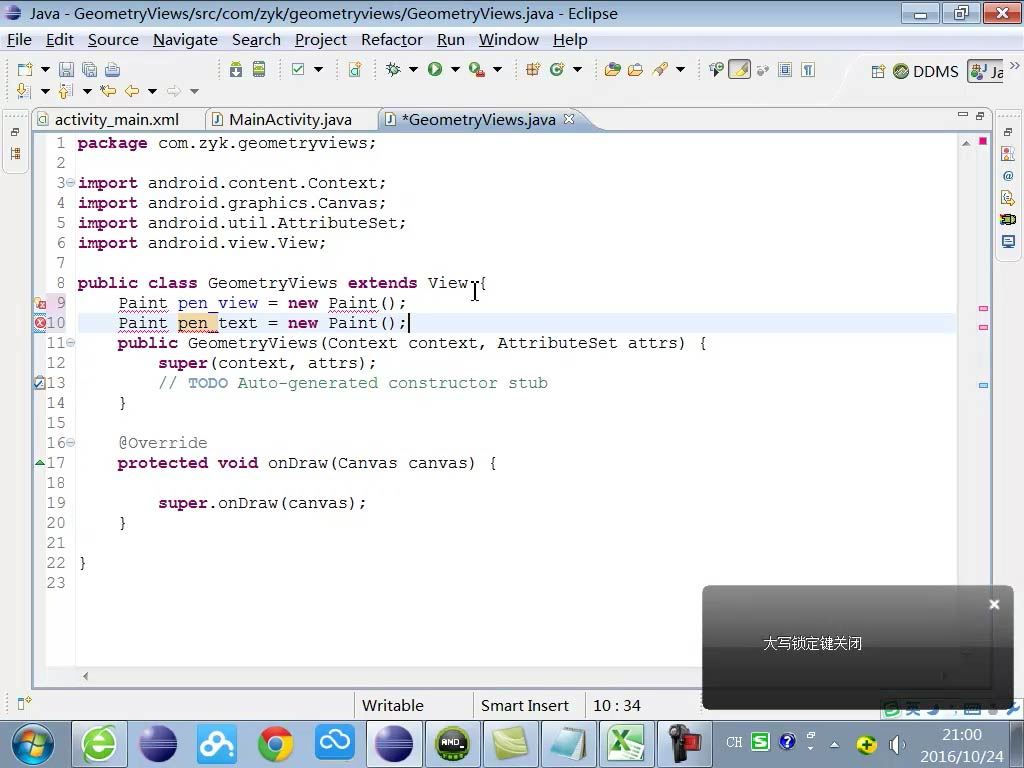The image size is (1024, 768).
Task: Open the New Java Class dropdown arrow
Action: pos(577,69)
